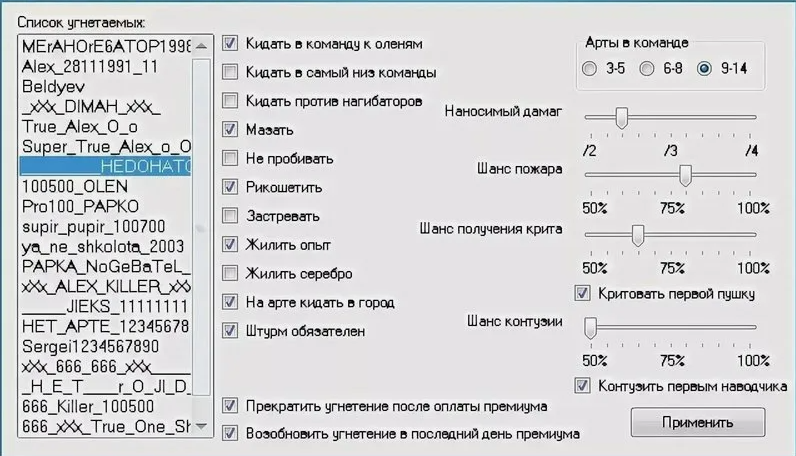Select Alex_28111991_11 in the list
The image size is (796, 456).
106,67
